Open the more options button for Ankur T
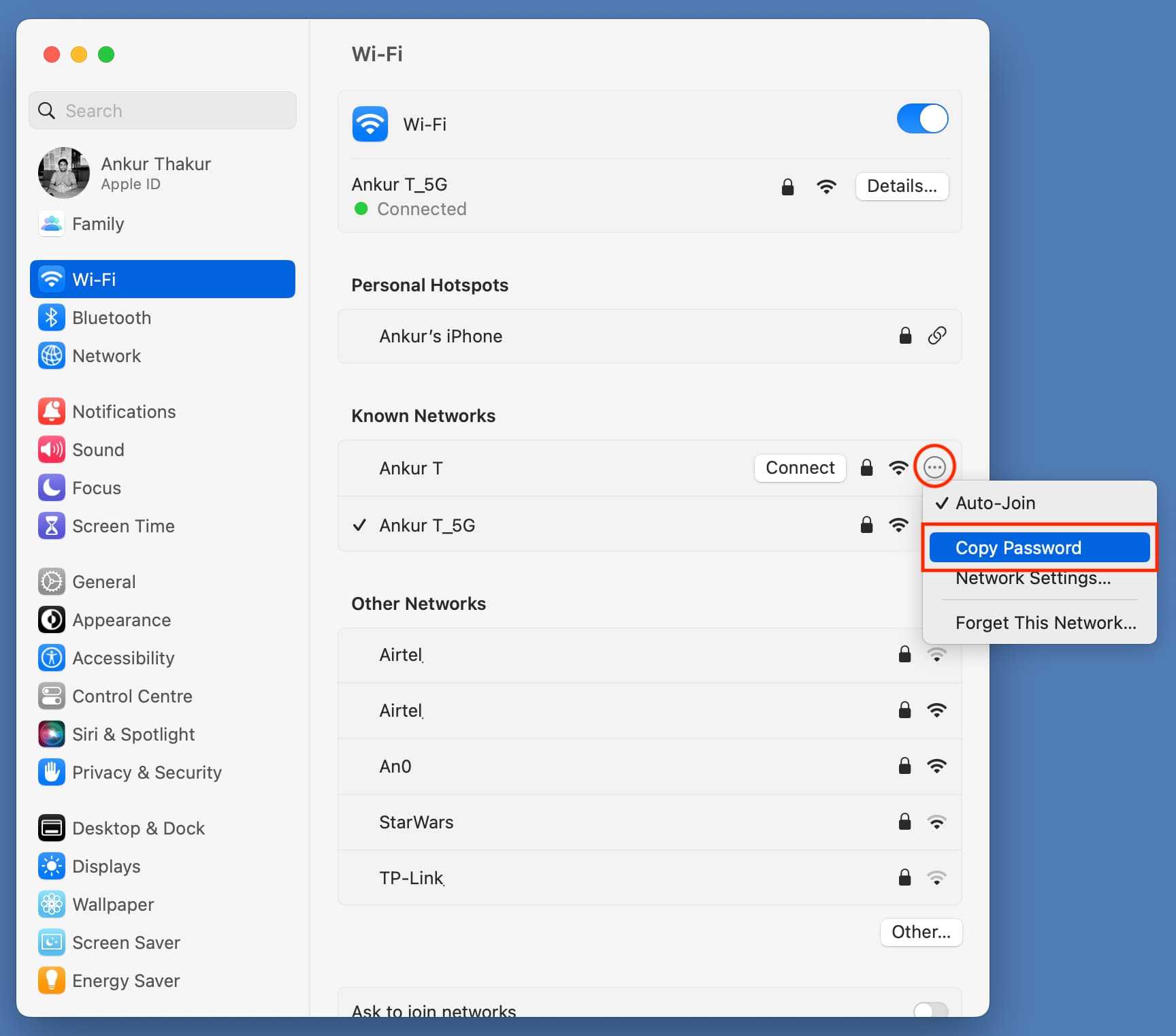The height and width of the screenshot is (1036, 1176). point(934,468)
